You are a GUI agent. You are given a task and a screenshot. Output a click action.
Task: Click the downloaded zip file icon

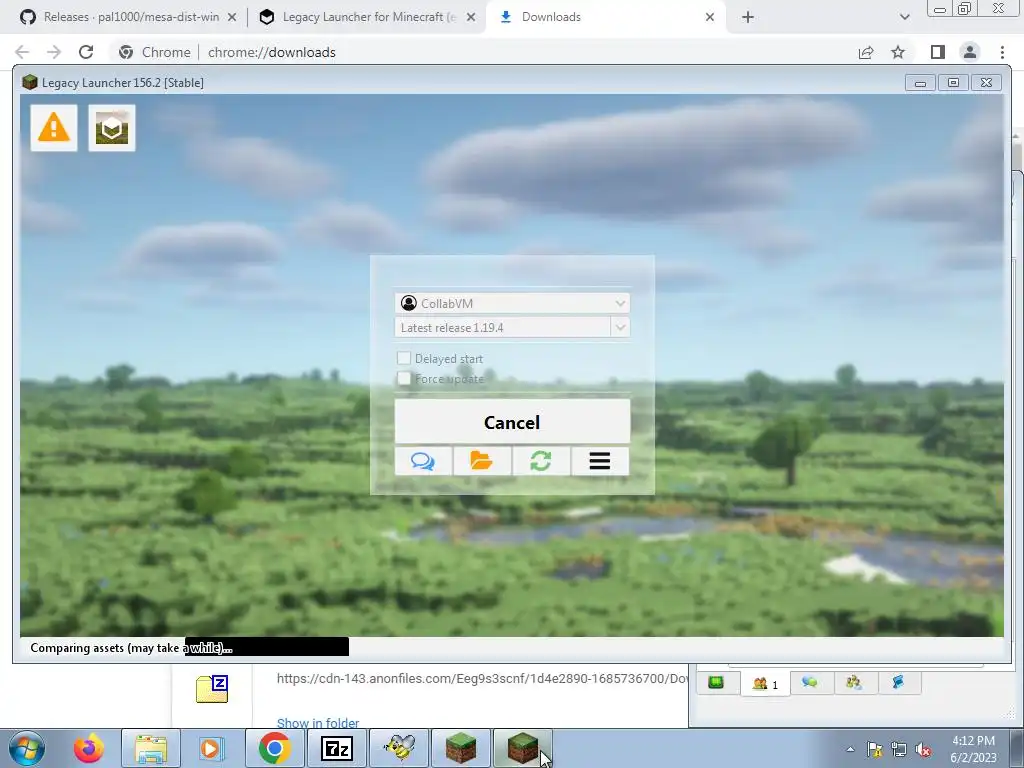(212, 689)
